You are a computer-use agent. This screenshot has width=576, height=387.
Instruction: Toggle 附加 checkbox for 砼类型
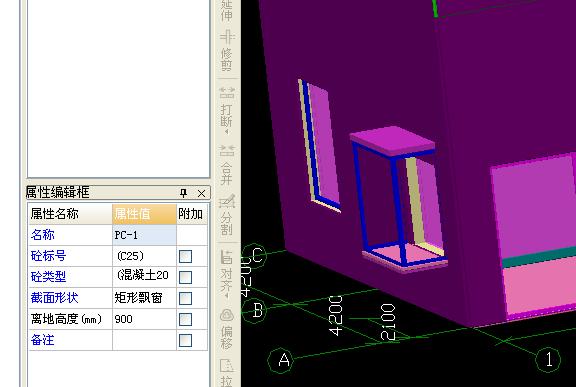(x=186, y=277)
